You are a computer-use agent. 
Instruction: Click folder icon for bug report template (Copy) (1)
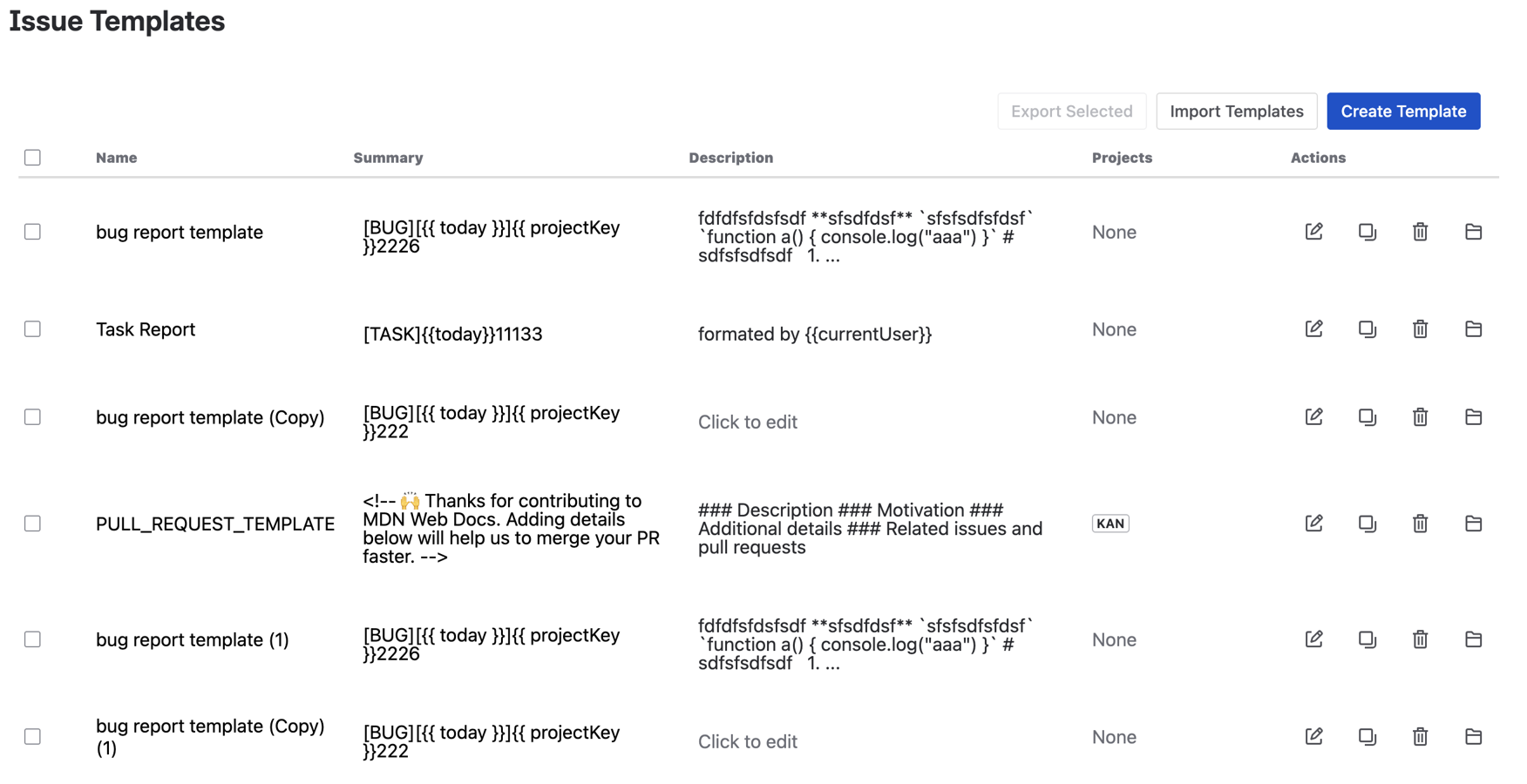coord(1473,737)
